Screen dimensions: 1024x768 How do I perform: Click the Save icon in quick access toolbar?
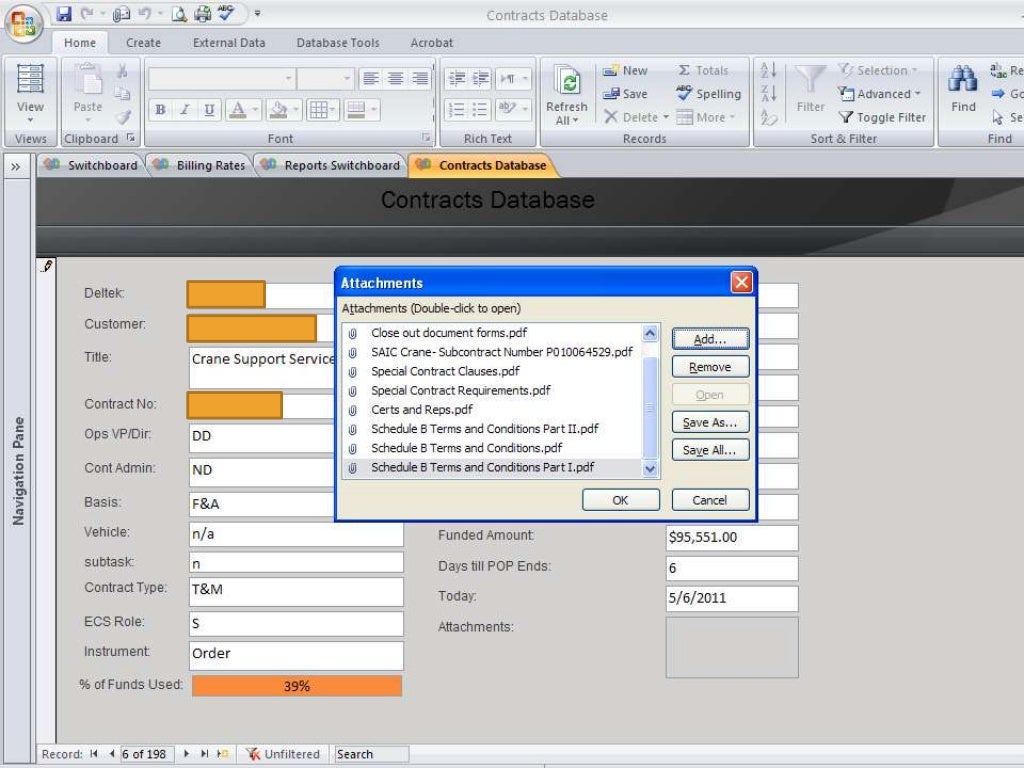63,13
